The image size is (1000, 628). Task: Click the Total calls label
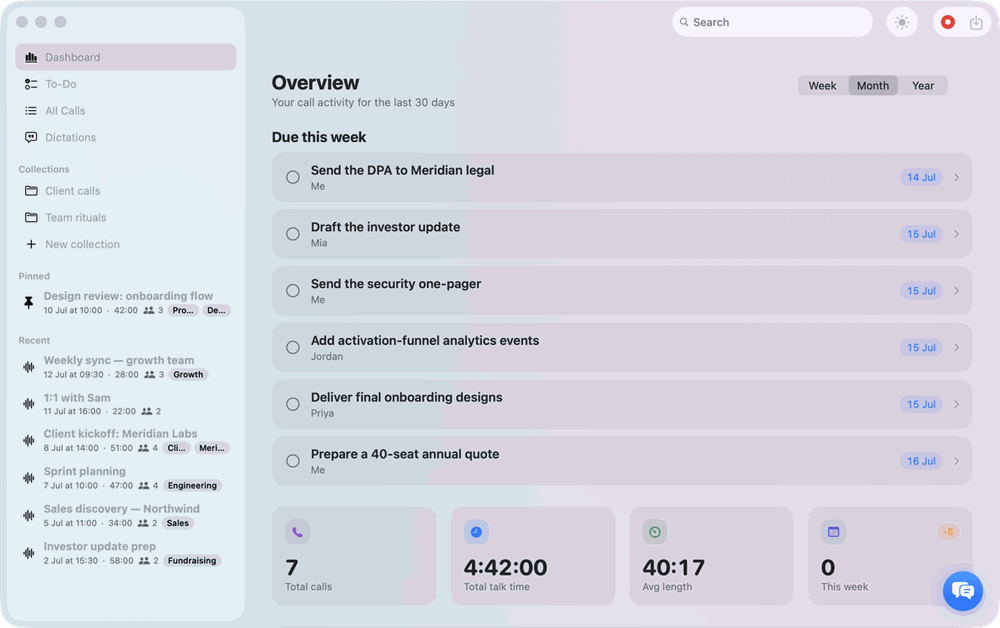point(309,587)
